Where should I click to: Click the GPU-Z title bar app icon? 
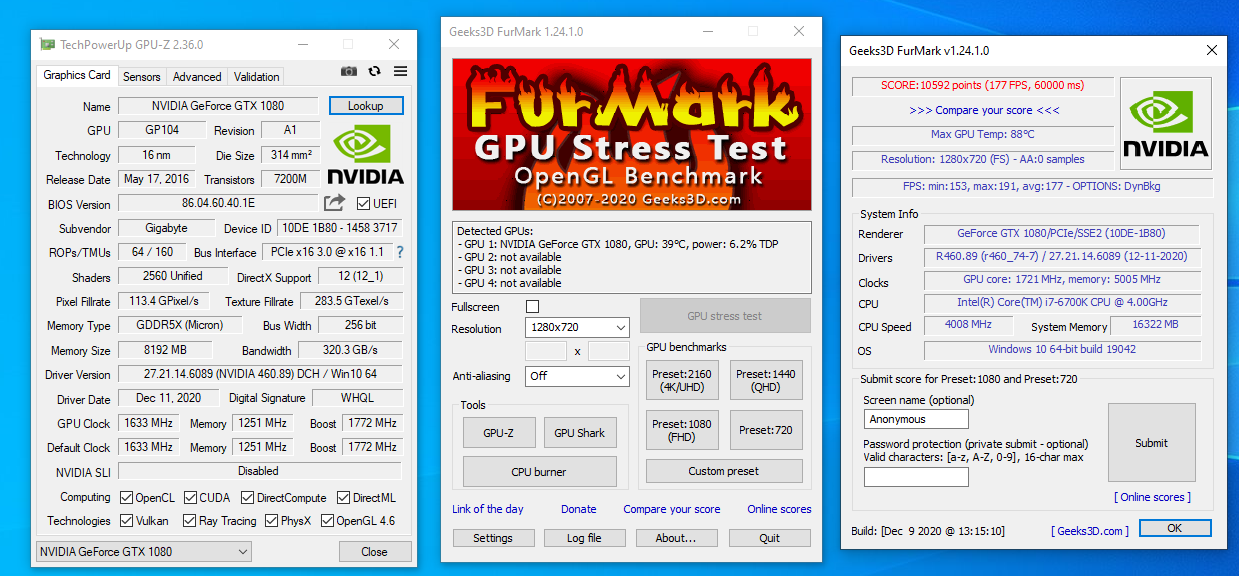pos(47,44)
